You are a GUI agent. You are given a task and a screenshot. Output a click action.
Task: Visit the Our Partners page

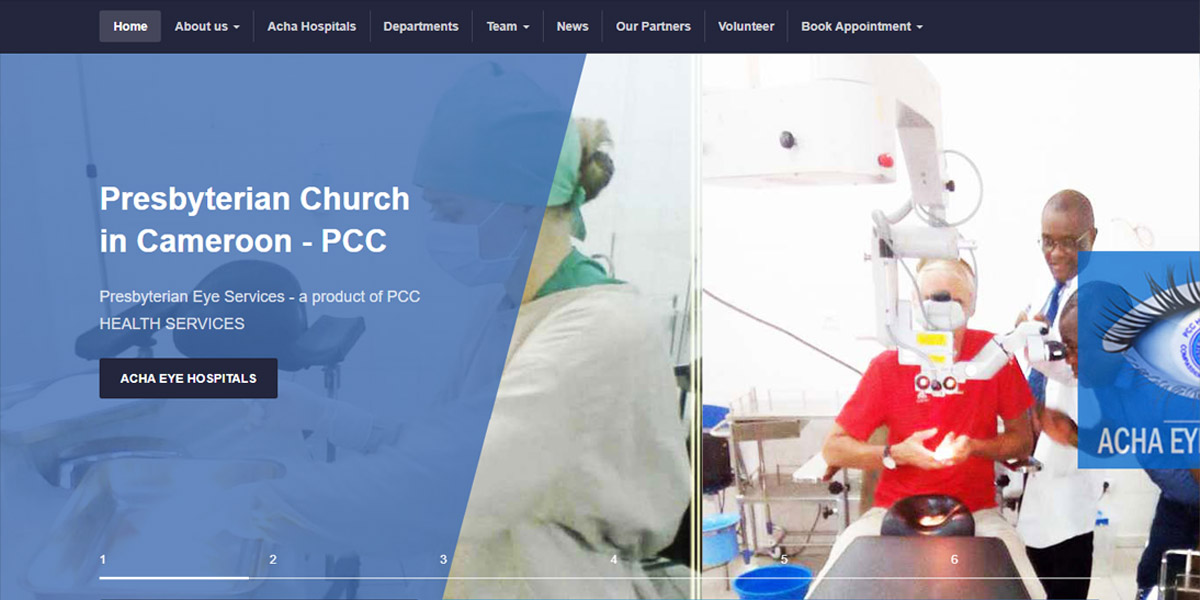coord(653,26)
